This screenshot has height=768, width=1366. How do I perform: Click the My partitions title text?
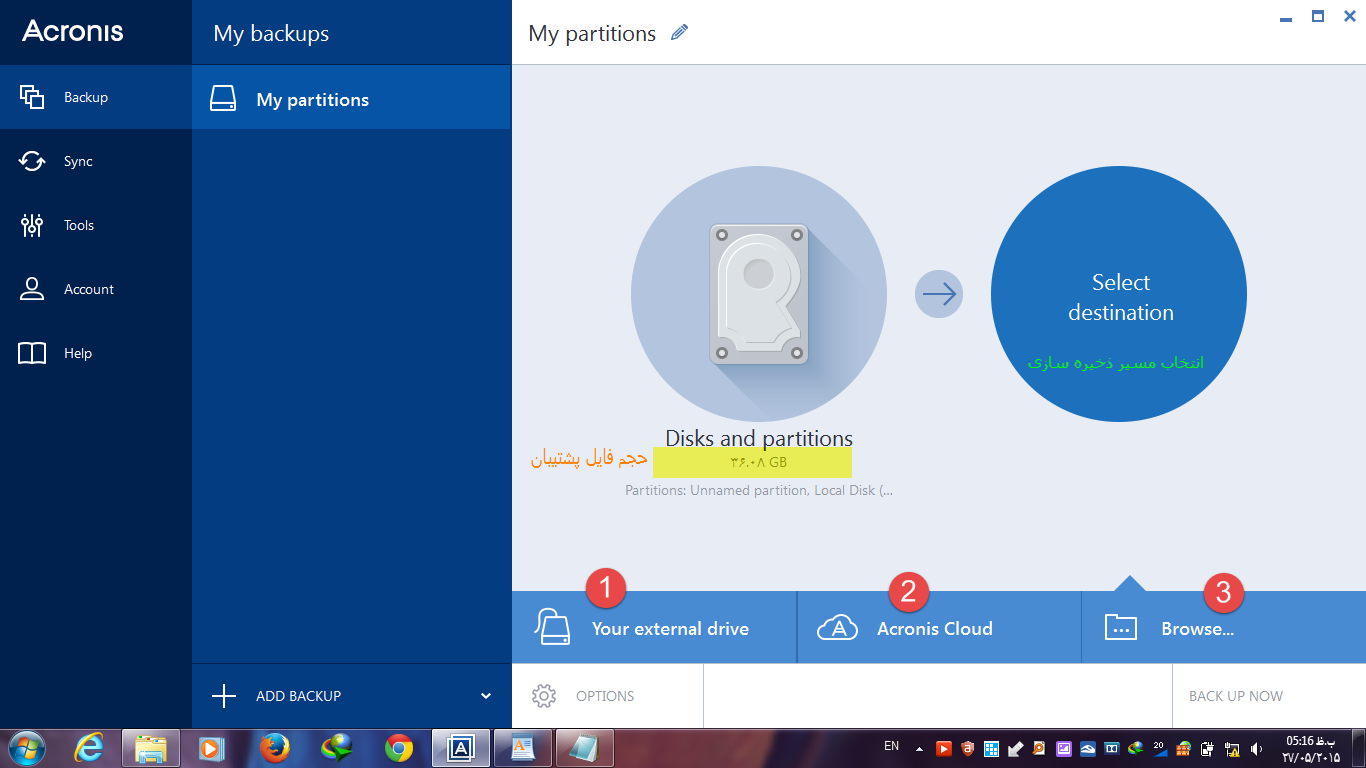592,33
